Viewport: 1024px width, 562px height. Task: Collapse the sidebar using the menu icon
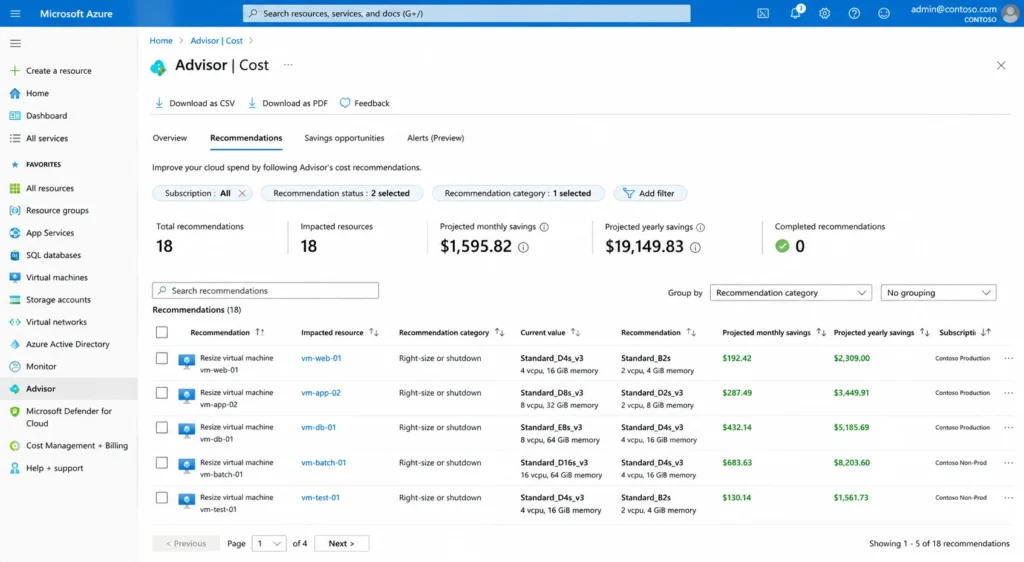pyautogui.click(x=15, y=43)
